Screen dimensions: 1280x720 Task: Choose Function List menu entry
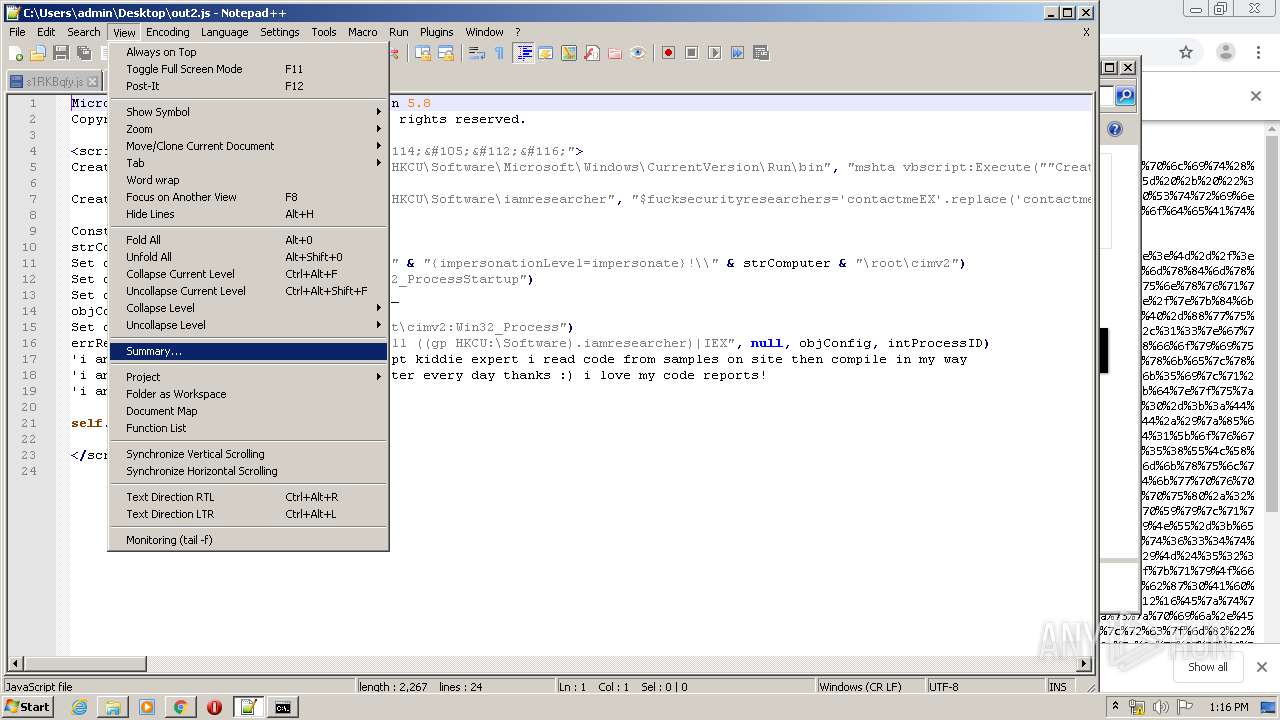(248, 428)
